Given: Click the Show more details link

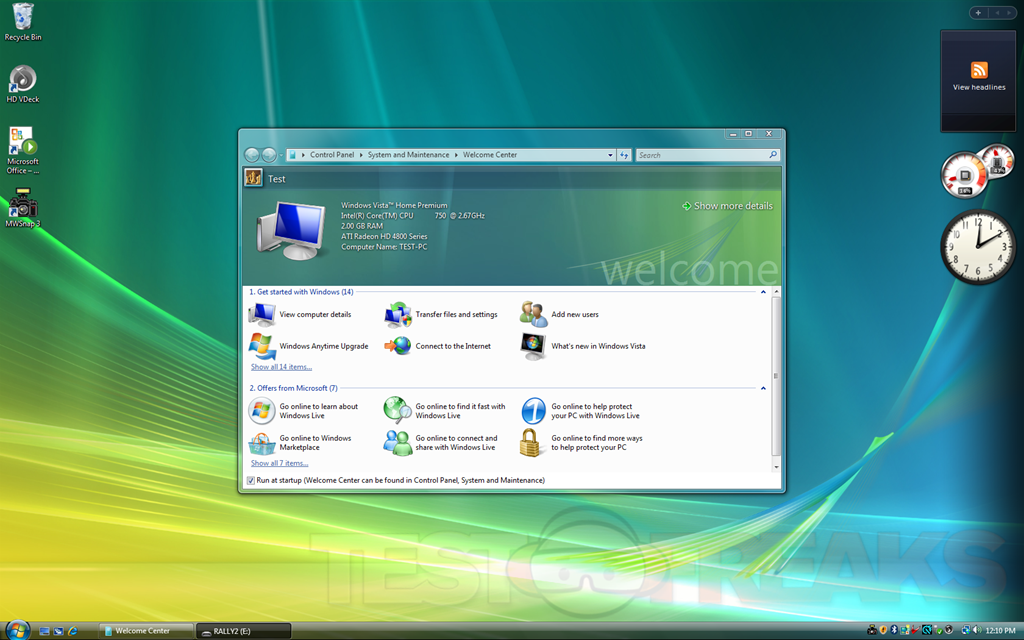Looking at the screenshot, I should (x=733, y=206).
